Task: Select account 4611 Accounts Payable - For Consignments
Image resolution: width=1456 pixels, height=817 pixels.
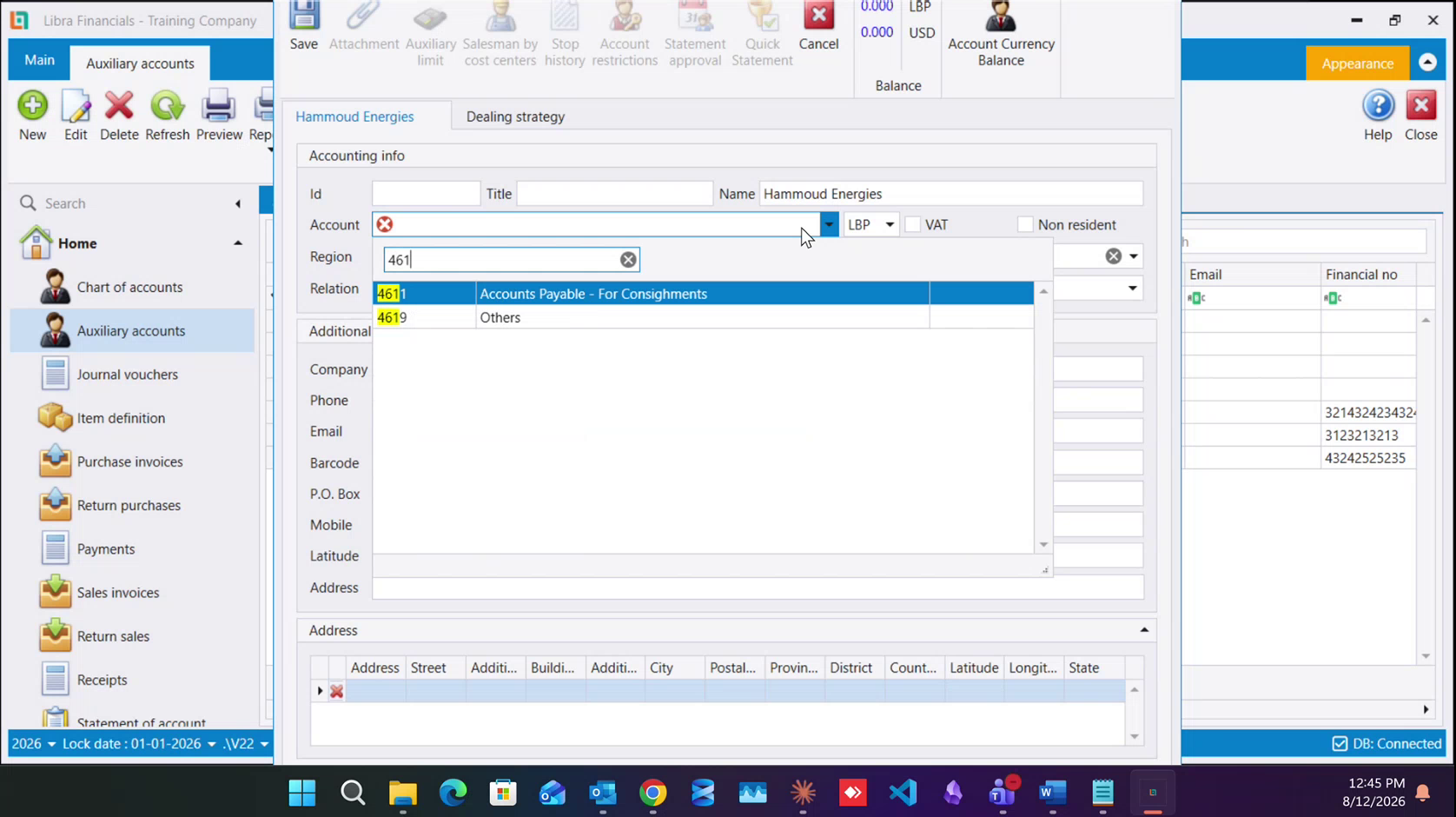Action: 703,294
